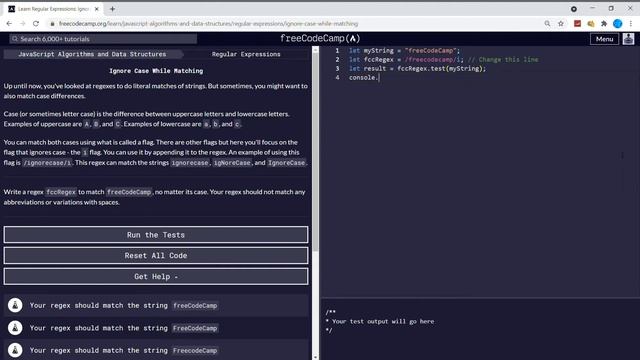Click the red extension icon
The width and height of the screenshot is (640, 360).
[x=577, y=24]
